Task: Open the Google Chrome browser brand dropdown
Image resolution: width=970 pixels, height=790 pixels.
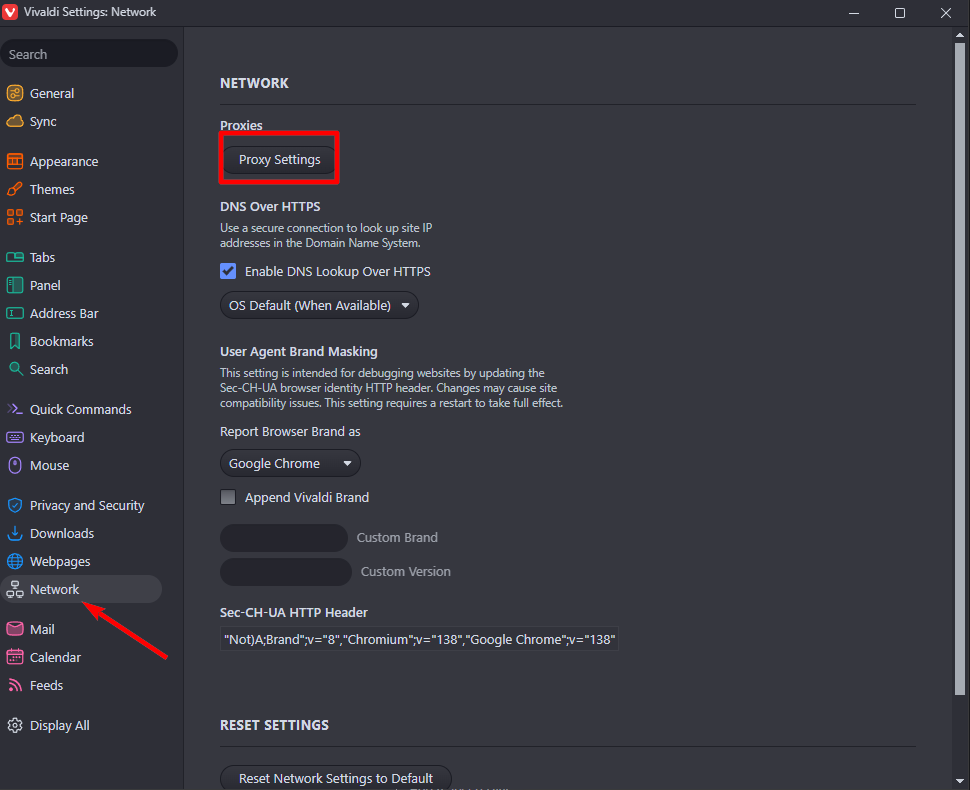Action: point(290,463)
